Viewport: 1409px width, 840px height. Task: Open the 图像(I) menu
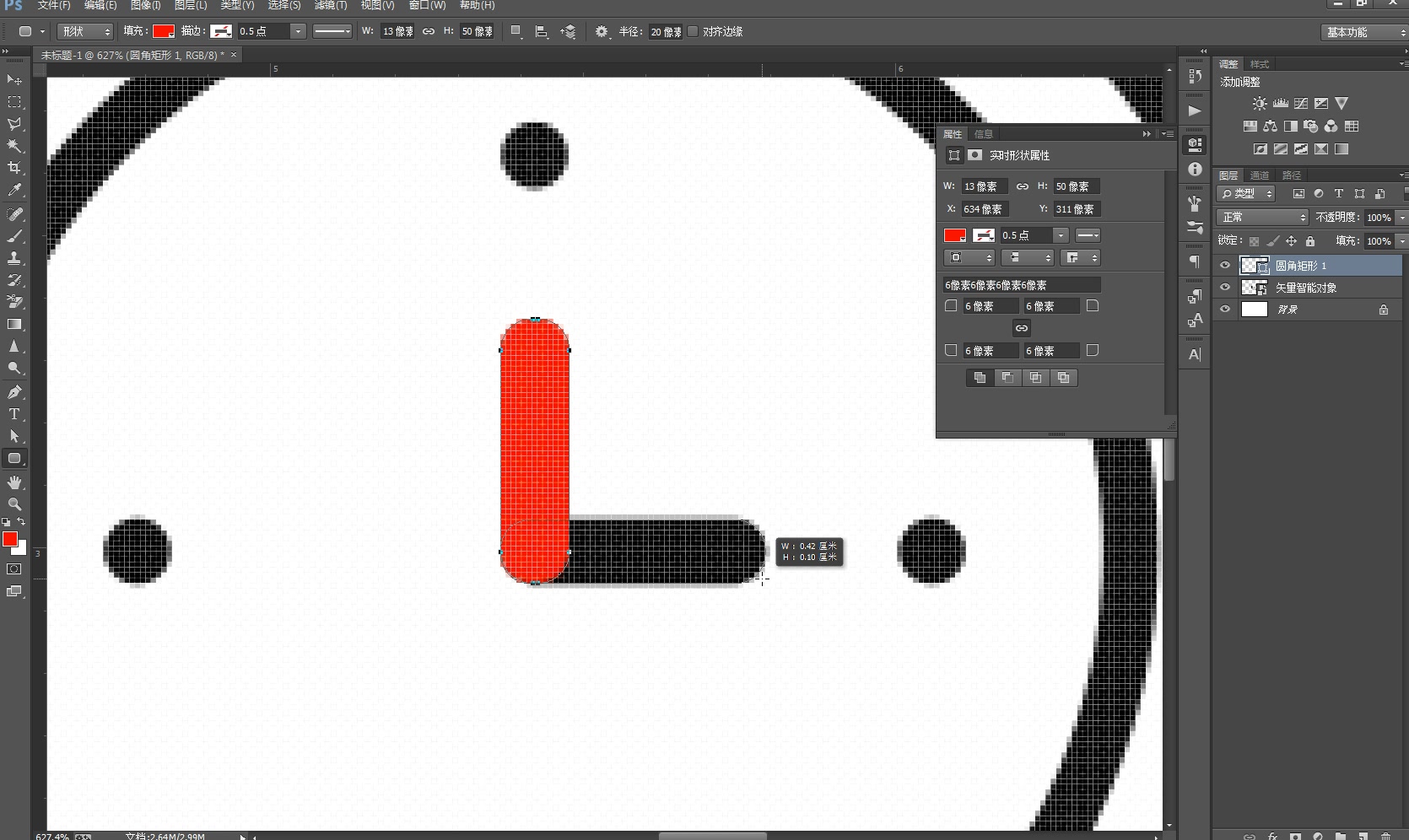point(145,5)
